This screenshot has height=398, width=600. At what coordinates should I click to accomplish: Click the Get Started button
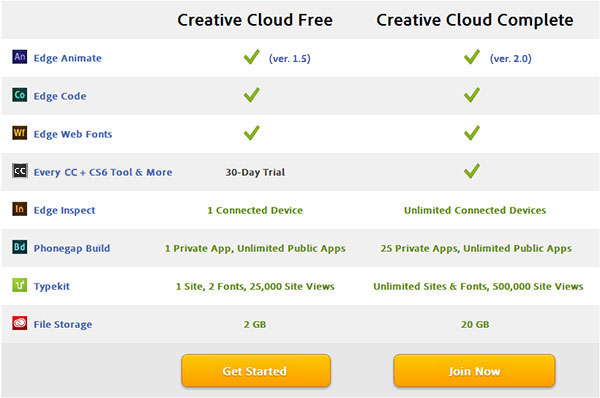pos(256,370)
